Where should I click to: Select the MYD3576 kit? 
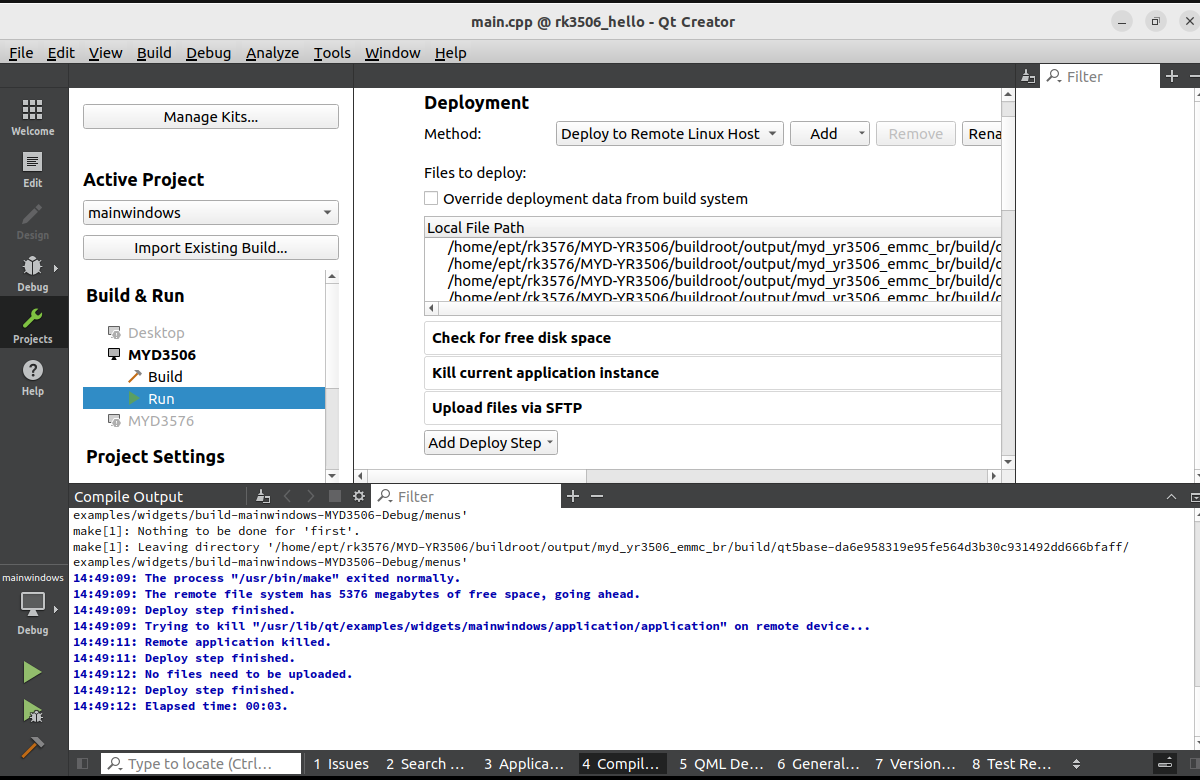[160, 421]
